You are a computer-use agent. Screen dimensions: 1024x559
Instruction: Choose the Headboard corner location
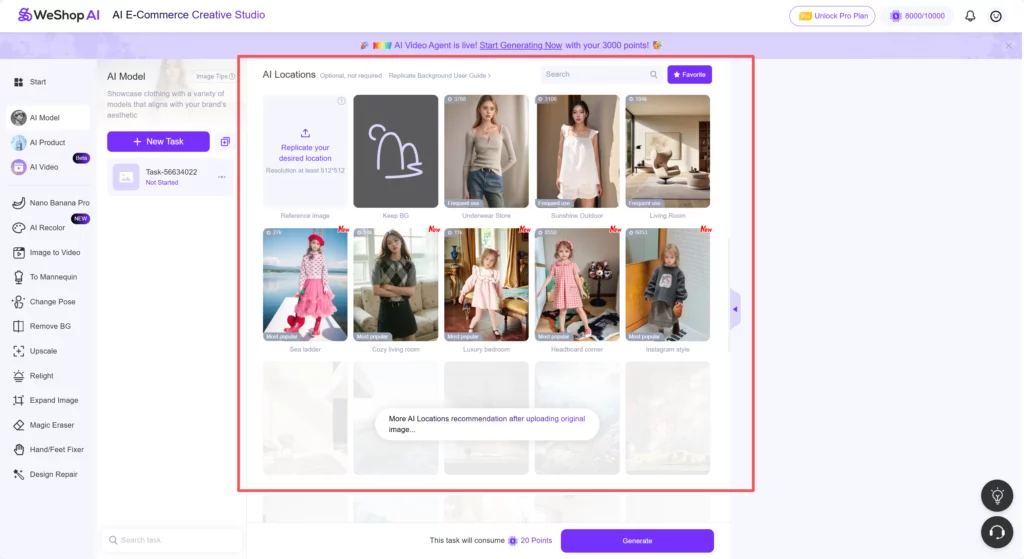pos(577,285)
